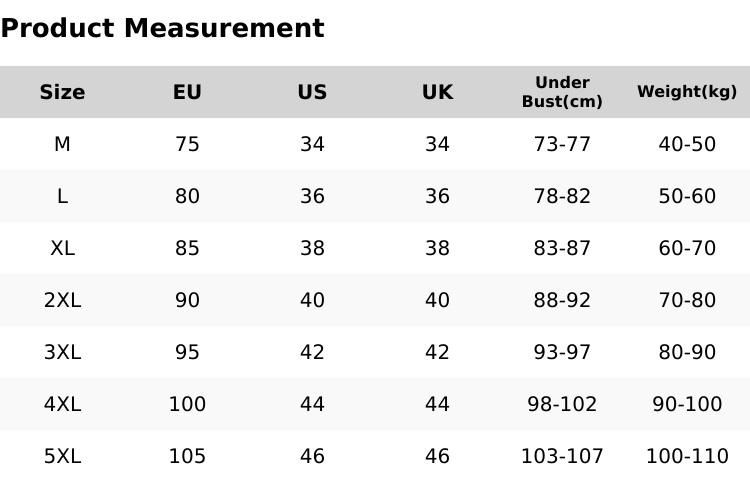Select the UK column header
The image size is (750, 482).
437,92
